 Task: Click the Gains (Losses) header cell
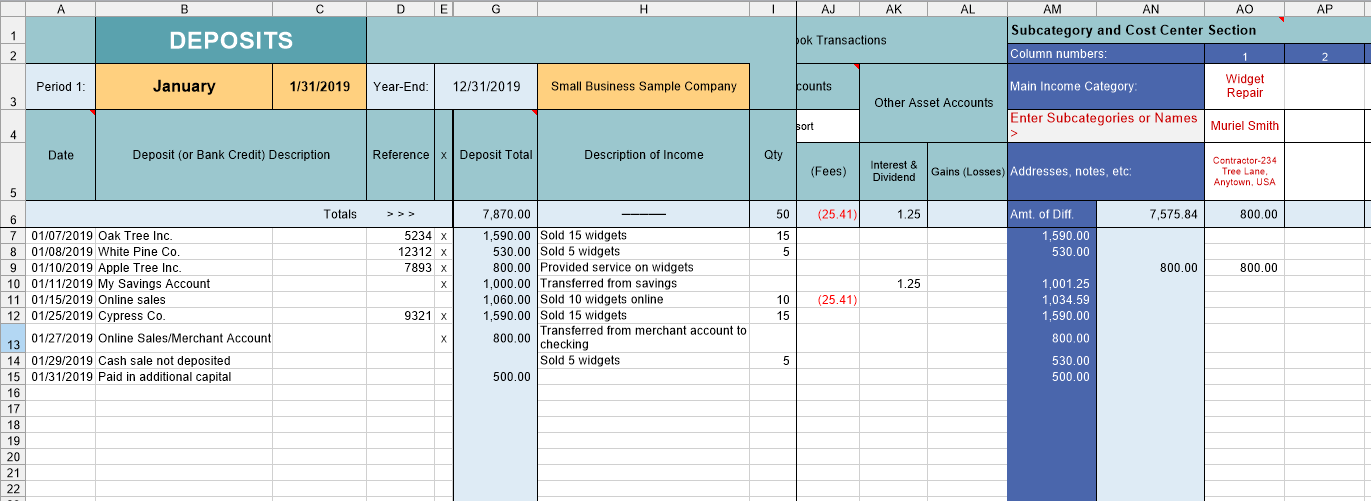click(x=967, y=171)
